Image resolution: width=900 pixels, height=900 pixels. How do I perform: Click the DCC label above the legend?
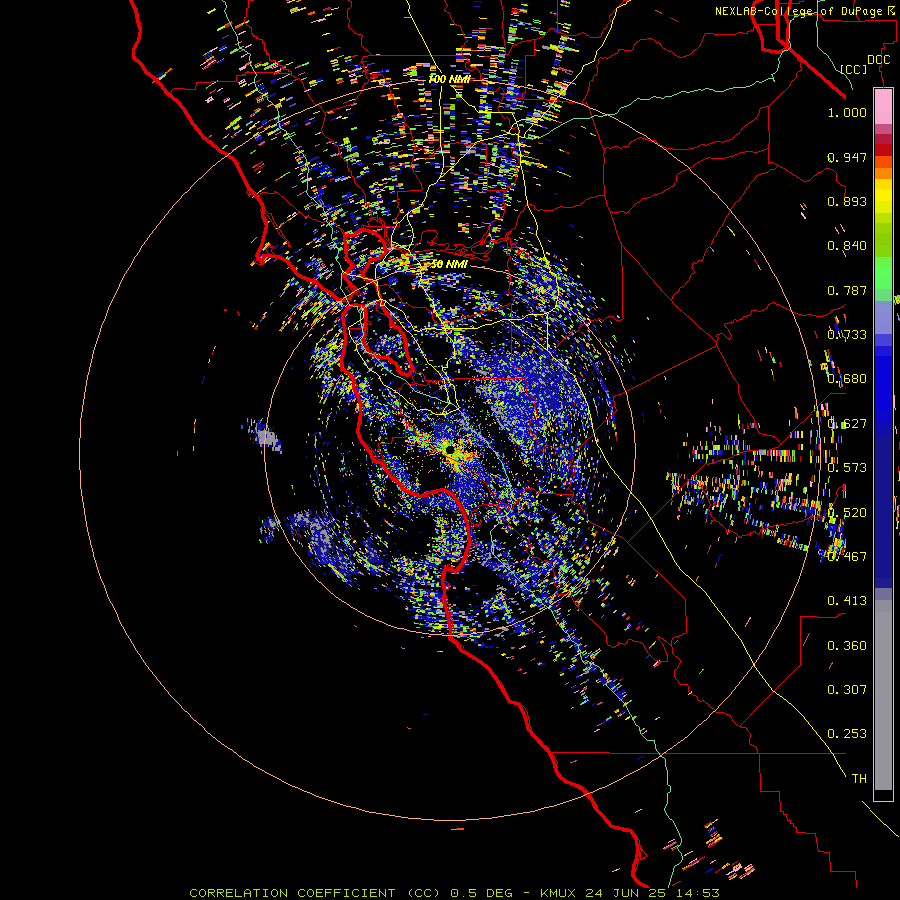pyautogui.click(x=878, y=60)
